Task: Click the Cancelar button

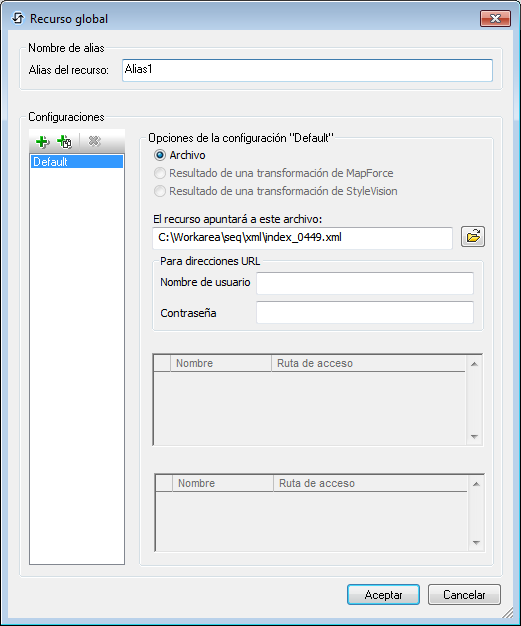Action: 464,595
